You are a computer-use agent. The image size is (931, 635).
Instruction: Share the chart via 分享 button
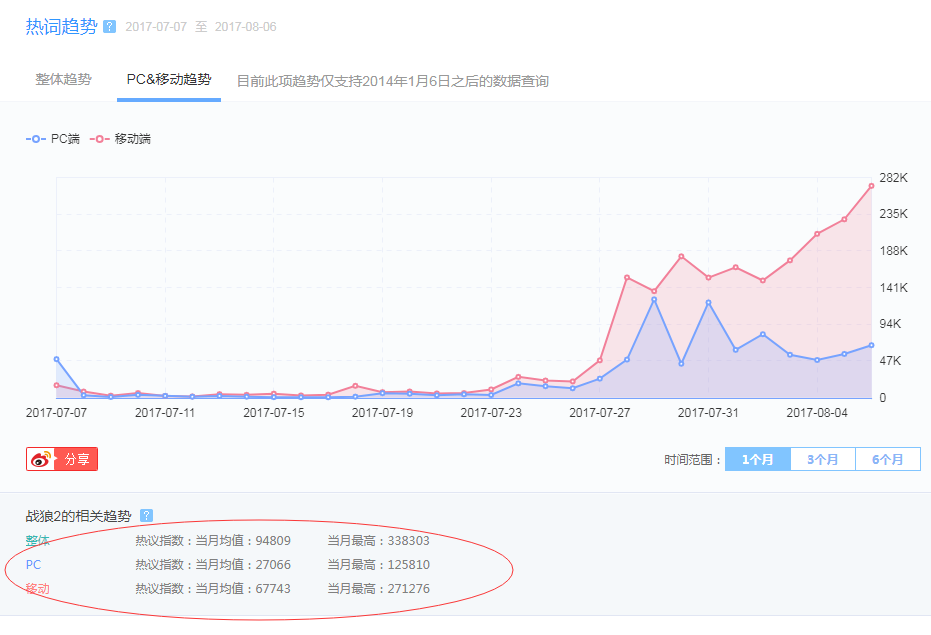(62, 459)
